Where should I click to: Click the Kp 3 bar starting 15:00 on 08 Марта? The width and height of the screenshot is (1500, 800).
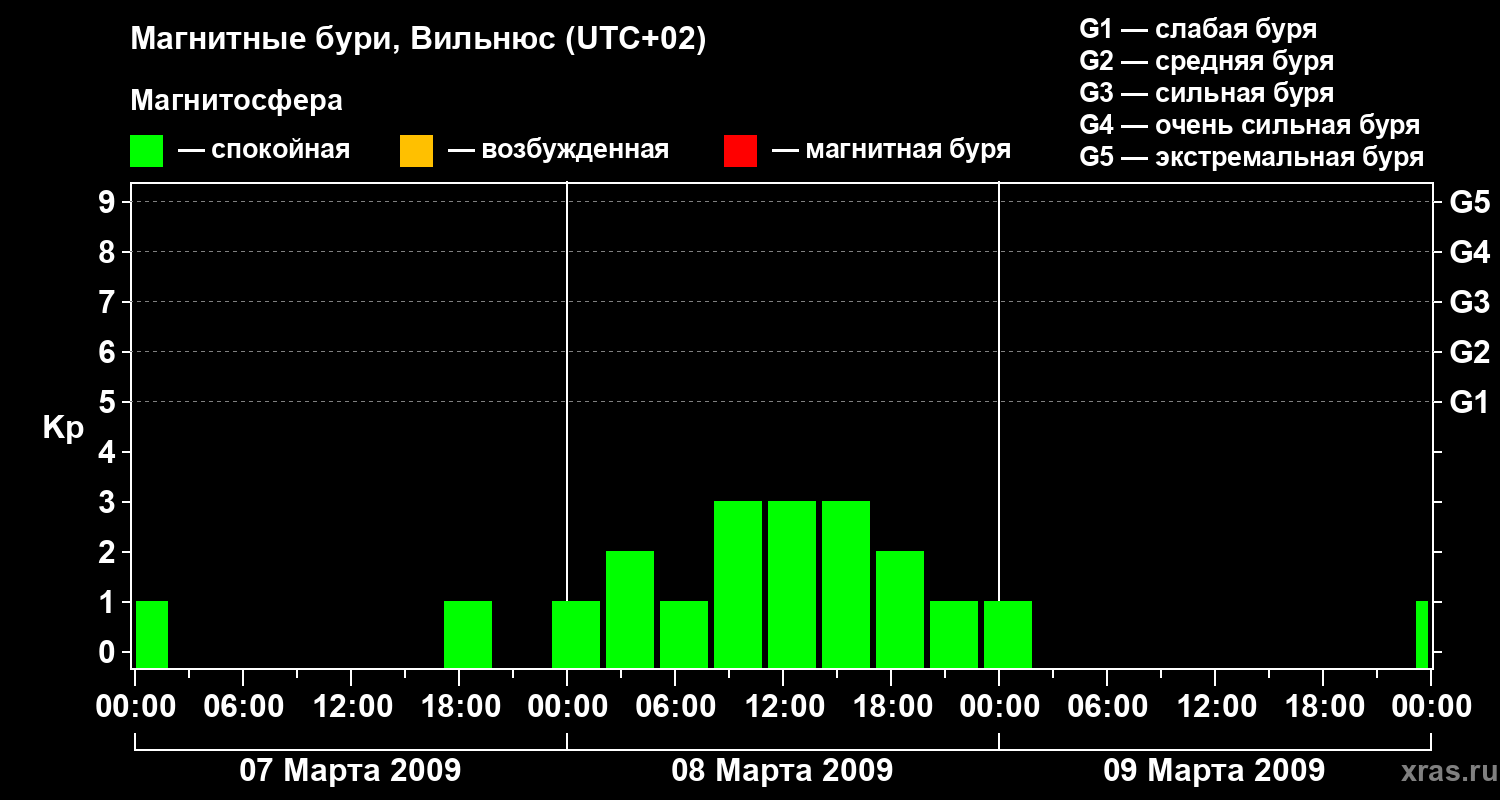click(846, 584)
